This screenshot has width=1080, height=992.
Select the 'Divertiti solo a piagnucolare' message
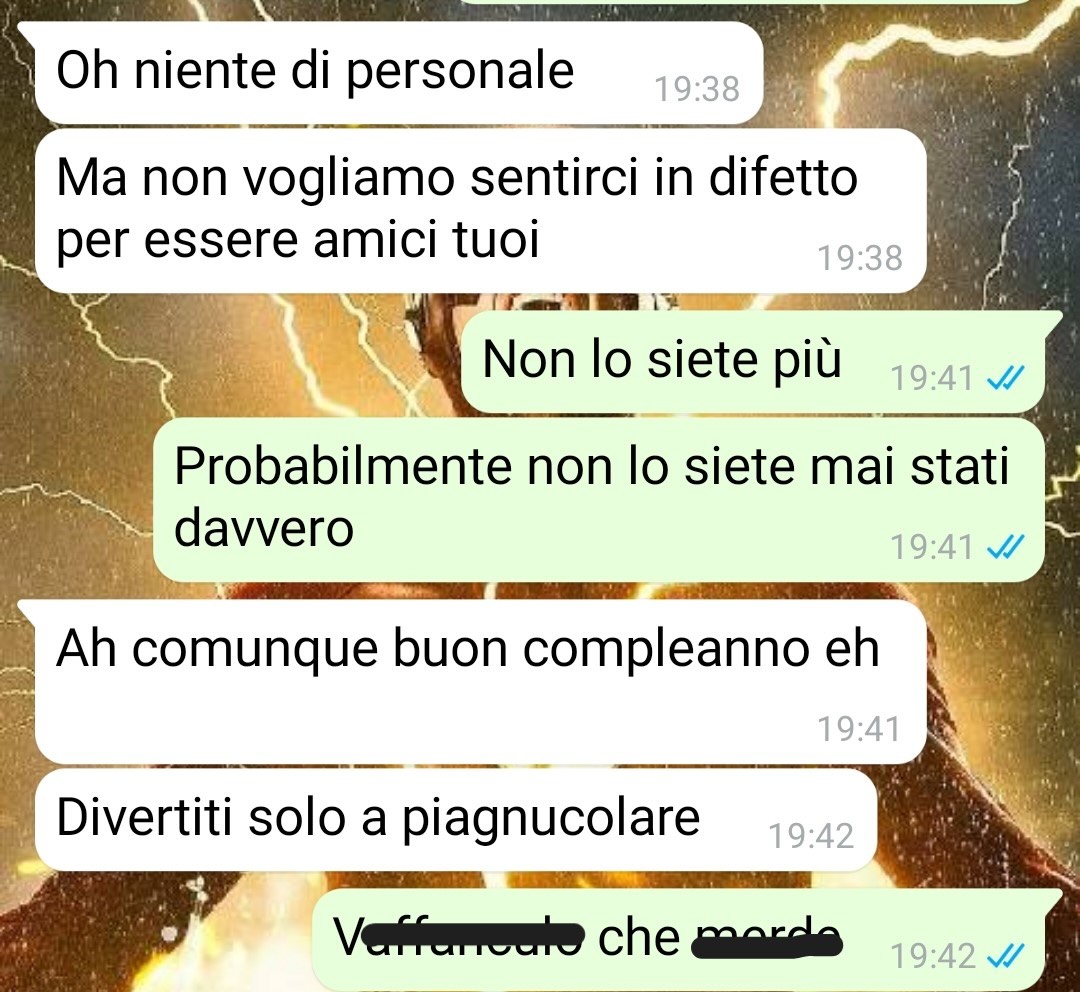tap(455, 820)
